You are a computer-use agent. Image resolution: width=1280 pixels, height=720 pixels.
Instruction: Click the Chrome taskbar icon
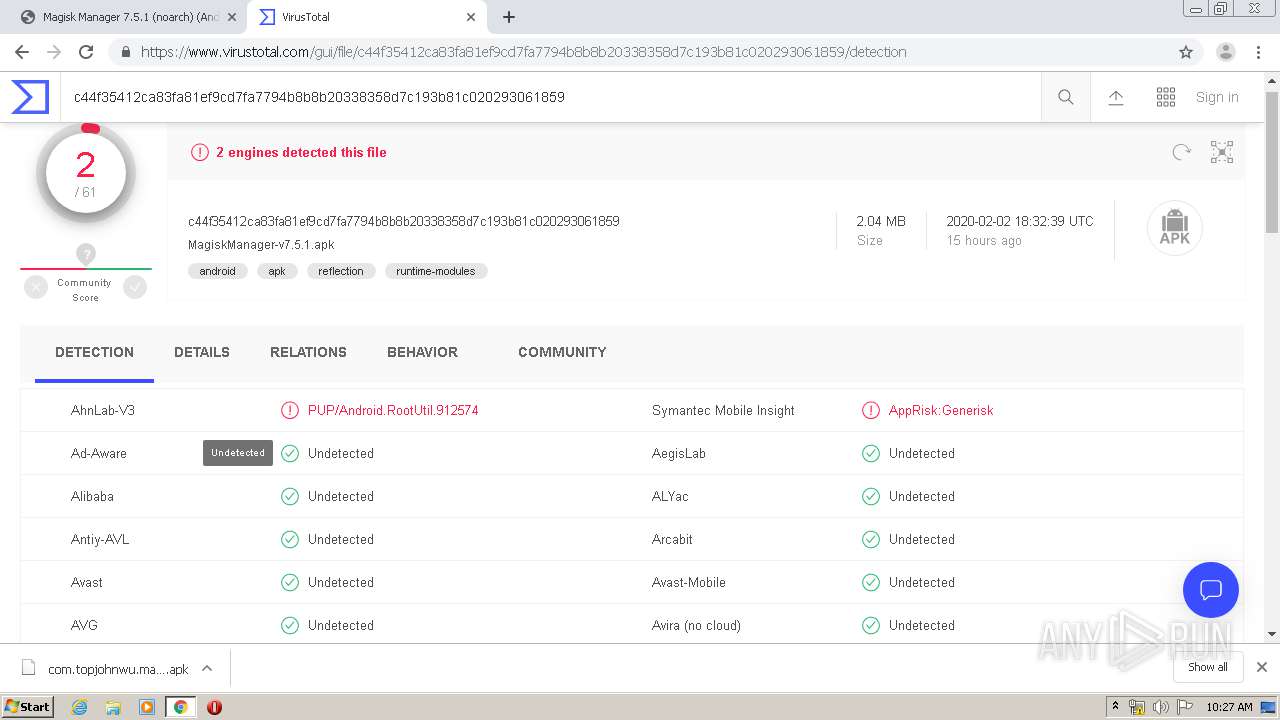point(180,707)
